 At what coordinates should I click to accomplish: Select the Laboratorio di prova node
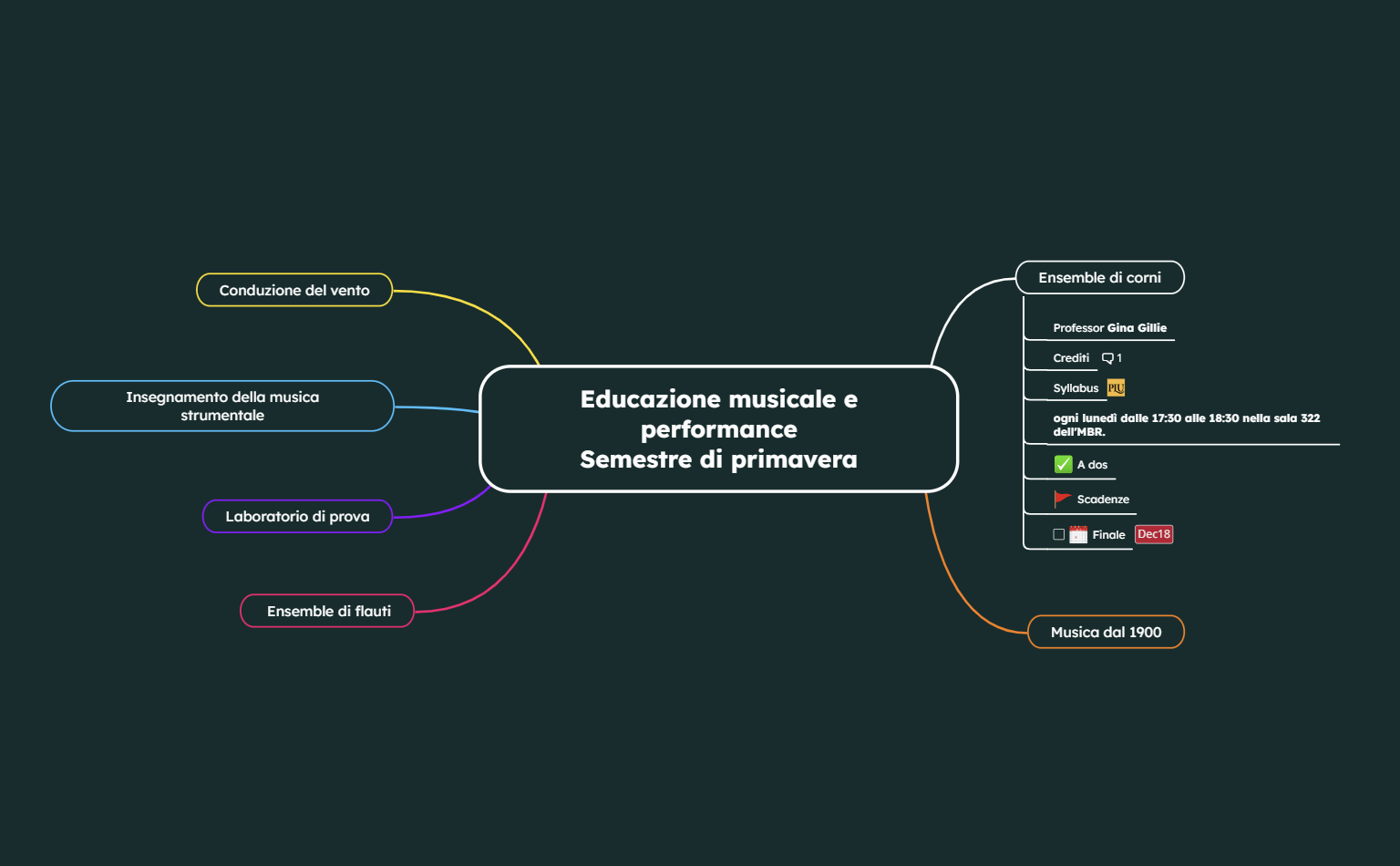pos(297,517)
